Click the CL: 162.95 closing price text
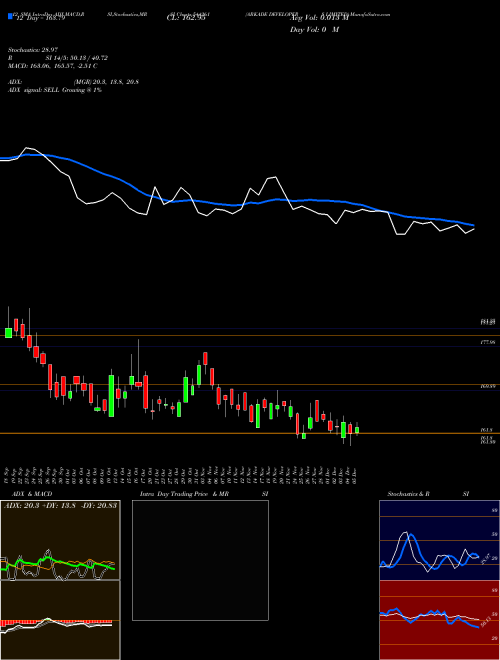Screen dimensions: 500x660 [x=186, y=18]
